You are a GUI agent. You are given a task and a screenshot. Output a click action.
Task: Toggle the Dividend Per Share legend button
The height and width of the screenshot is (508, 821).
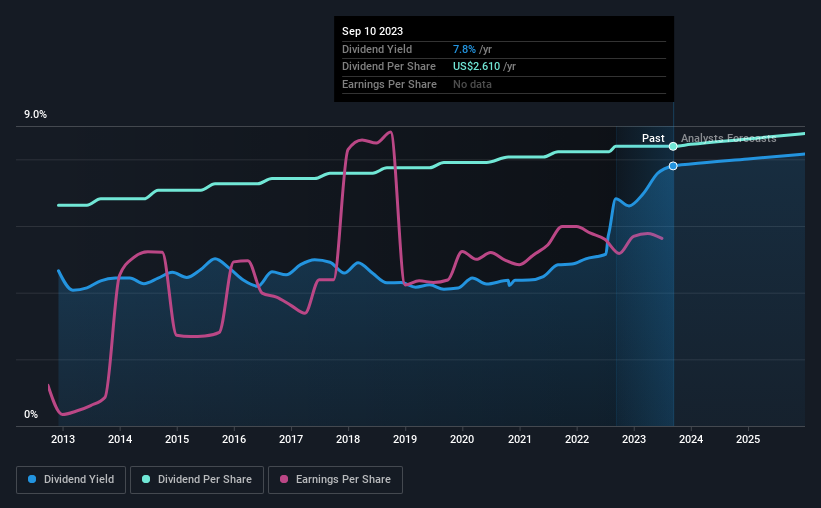(x=197, y=479)
